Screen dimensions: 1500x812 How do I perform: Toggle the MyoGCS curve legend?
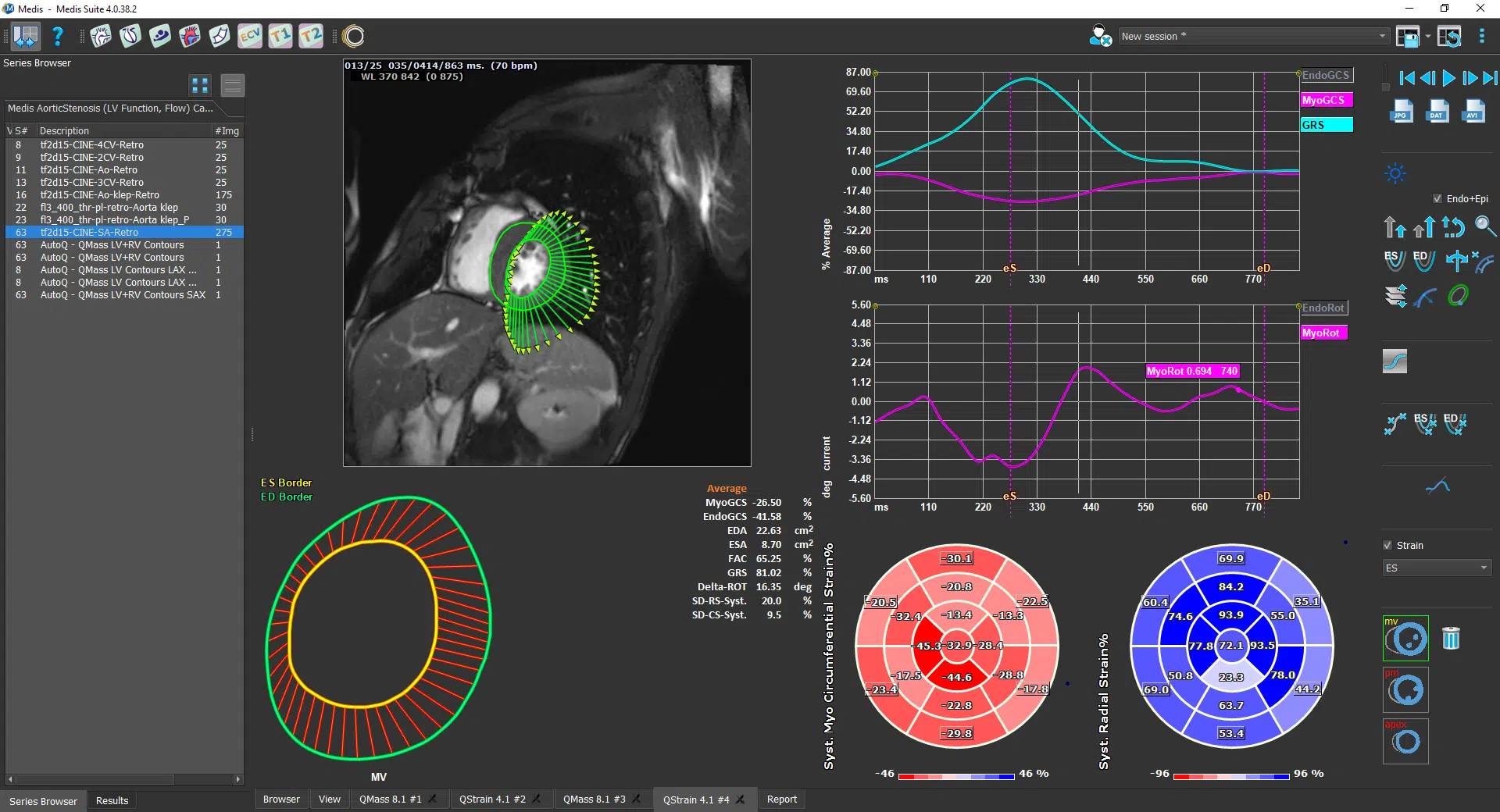click(1326, 100)
